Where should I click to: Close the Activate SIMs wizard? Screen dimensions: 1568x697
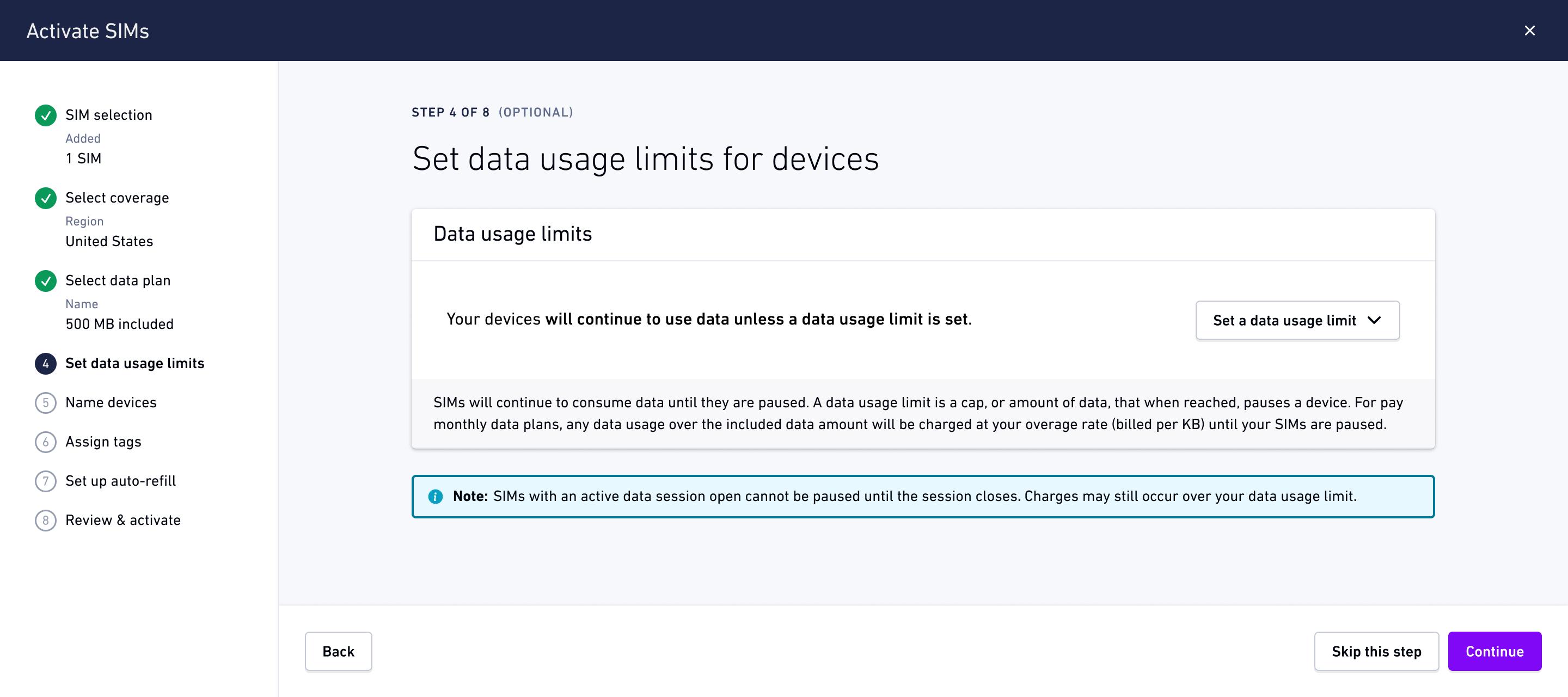coord(1530,30)
